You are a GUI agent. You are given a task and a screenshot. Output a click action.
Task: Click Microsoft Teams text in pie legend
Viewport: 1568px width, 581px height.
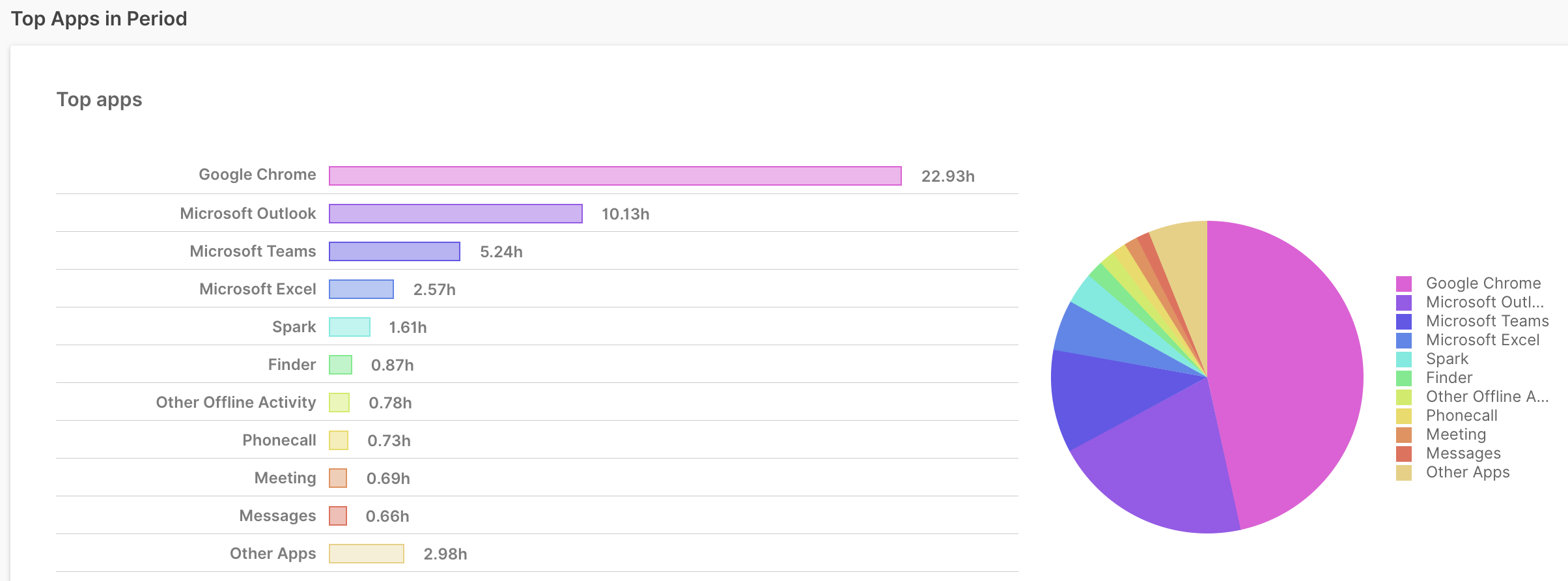1487,321
